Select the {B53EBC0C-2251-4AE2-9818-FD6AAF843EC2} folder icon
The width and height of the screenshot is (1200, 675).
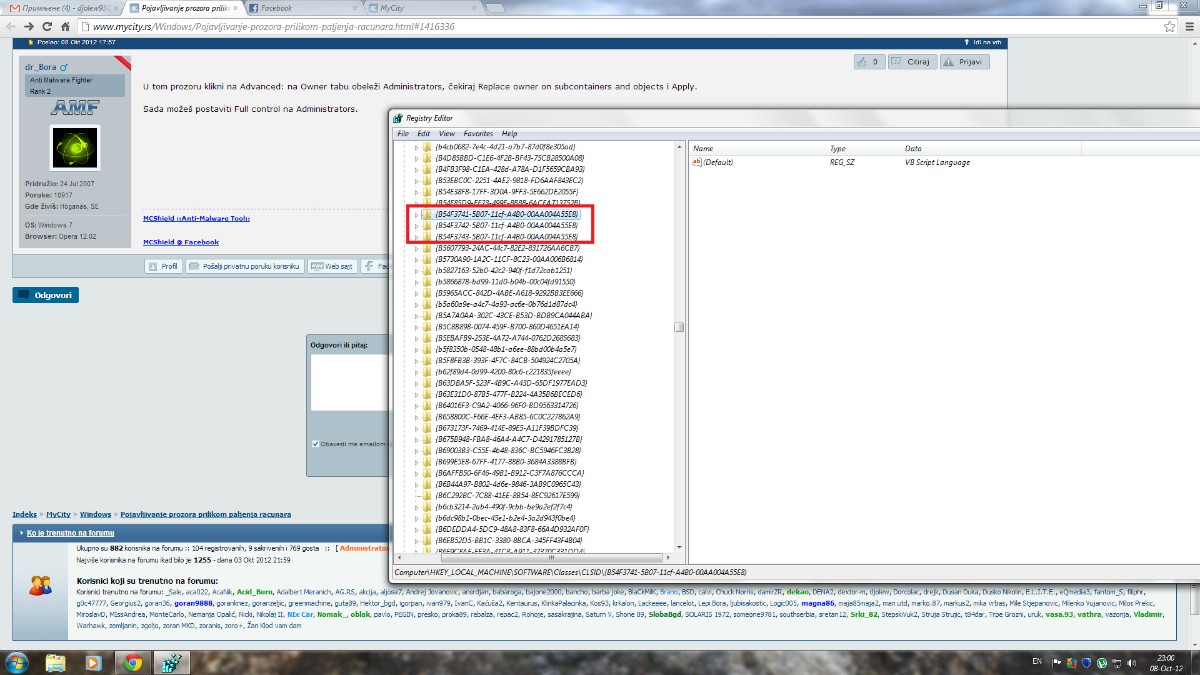(427, 180)
